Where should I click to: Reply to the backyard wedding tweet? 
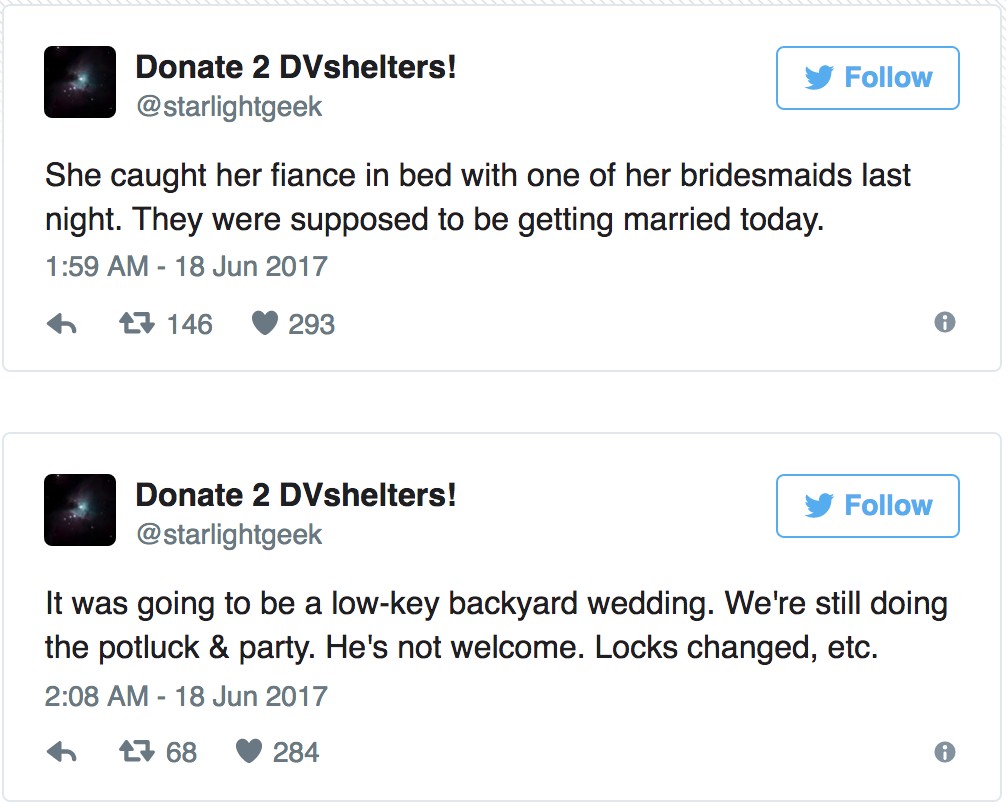(x=62, y=752)
